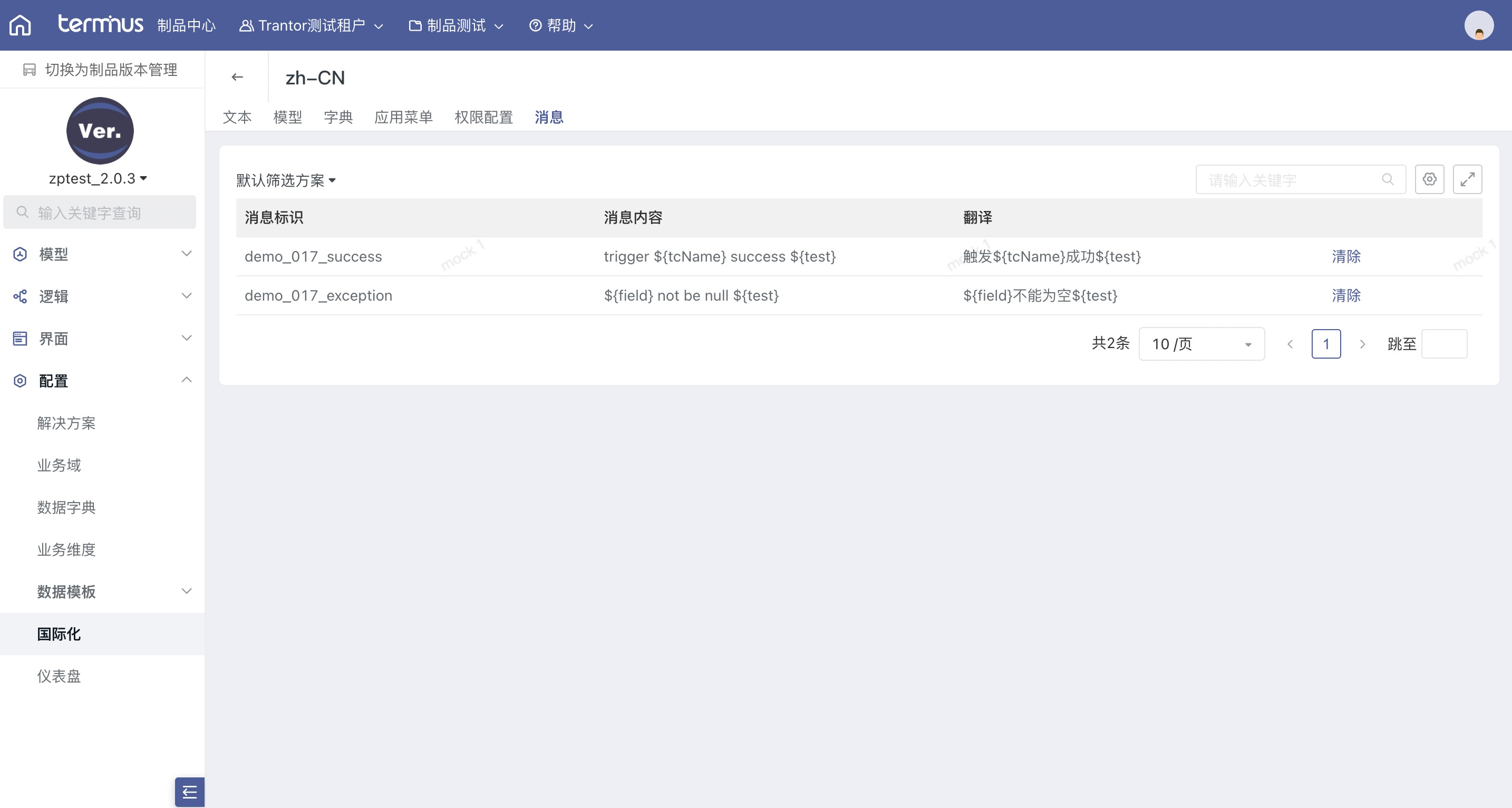Image resolution: width=1512 pixels, height=808 pixels.
Task: Click the 消息内容 column header
Action: 633,218
